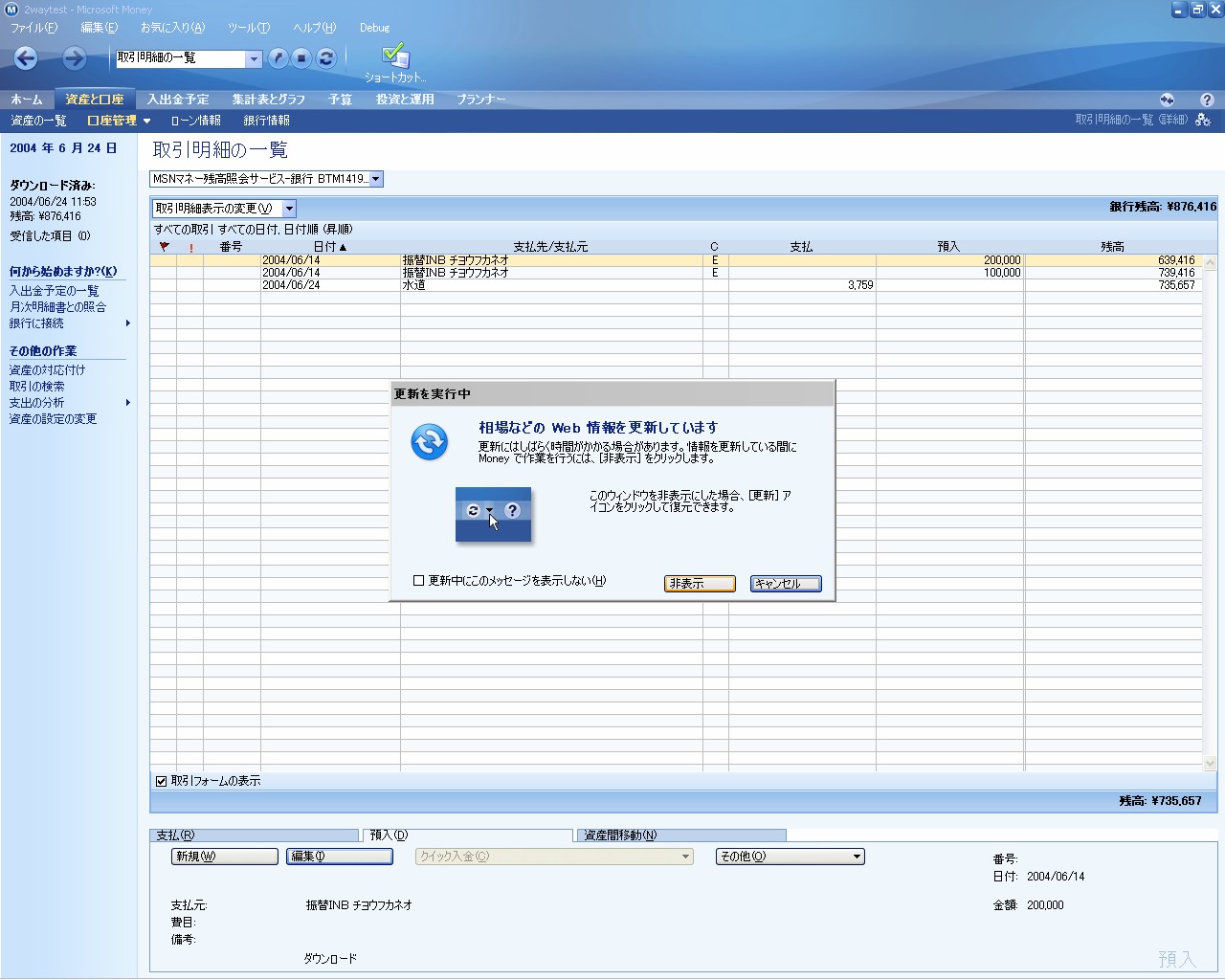Open the 月次明細書との照合 sidebar link

pos(57,307)
